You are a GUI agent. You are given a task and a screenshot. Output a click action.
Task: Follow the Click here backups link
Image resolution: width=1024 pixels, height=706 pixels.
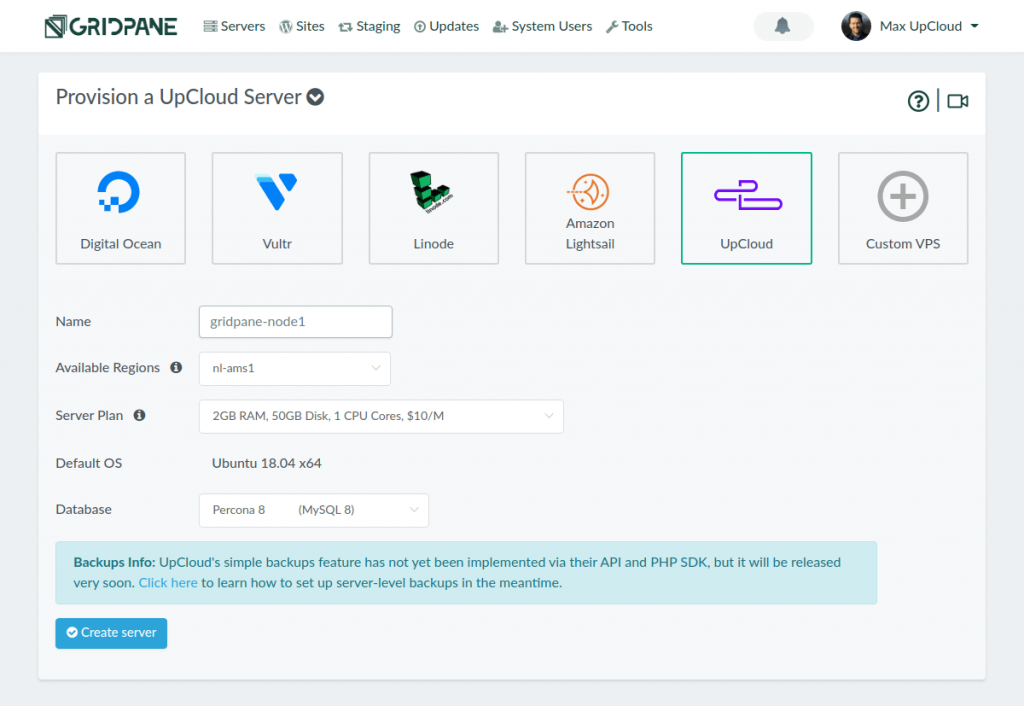(168, 582)
